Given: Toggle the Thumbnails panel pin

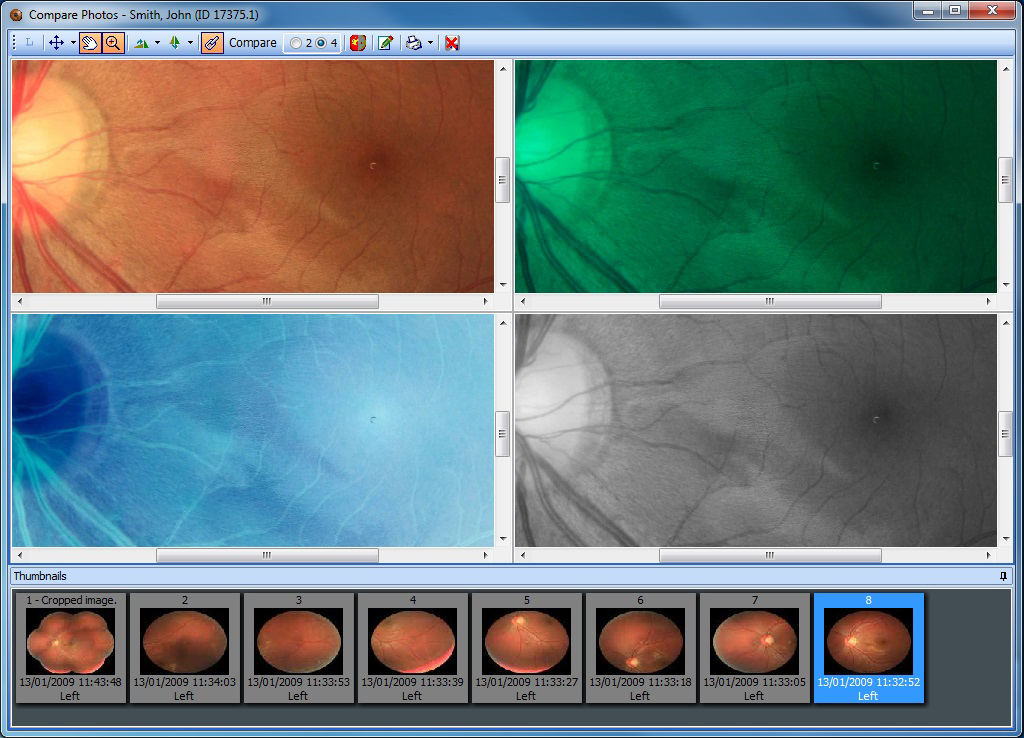Looking at the screenshot, I should pyautogui.click(x=1003, y=576).
